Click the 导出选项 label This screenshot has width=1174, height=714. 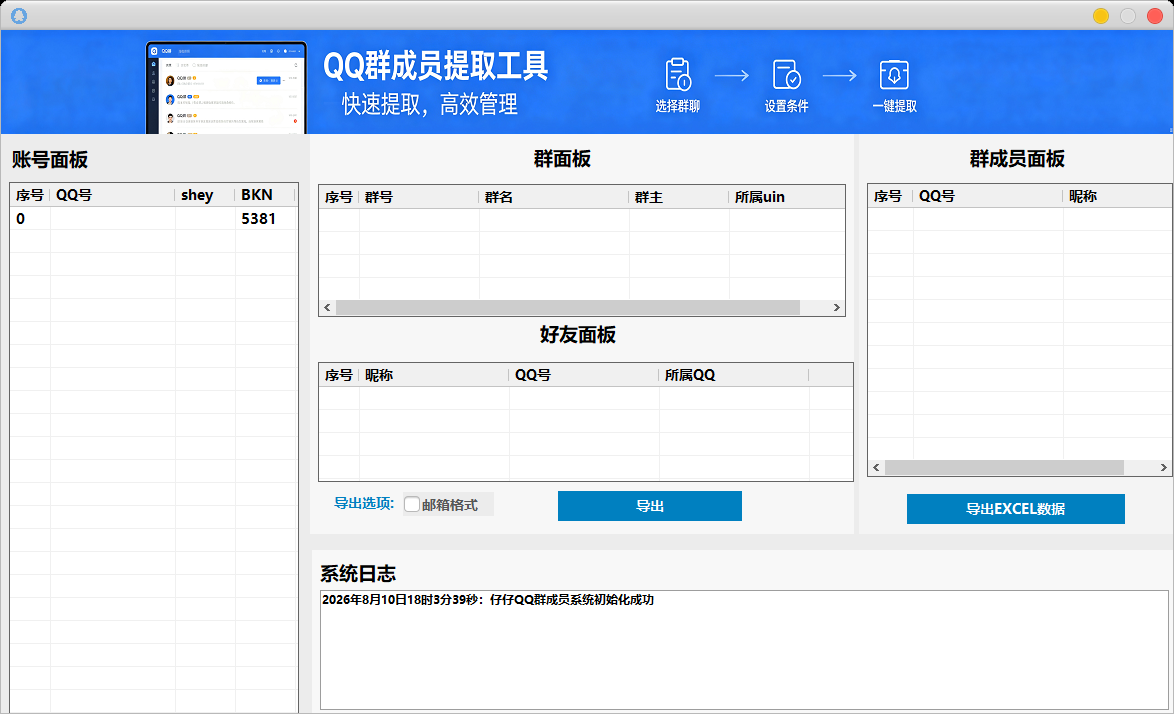click(x=364, y=504)
